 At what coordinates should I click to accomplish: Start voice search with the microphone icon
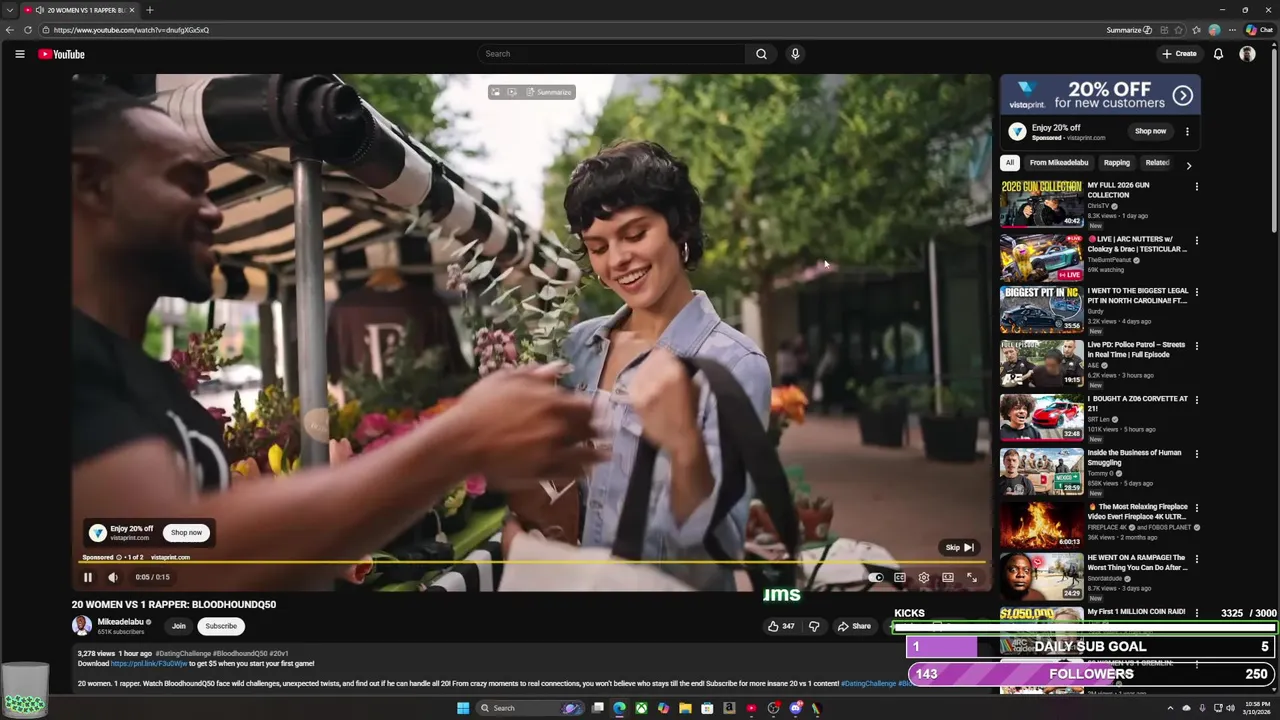795,54
